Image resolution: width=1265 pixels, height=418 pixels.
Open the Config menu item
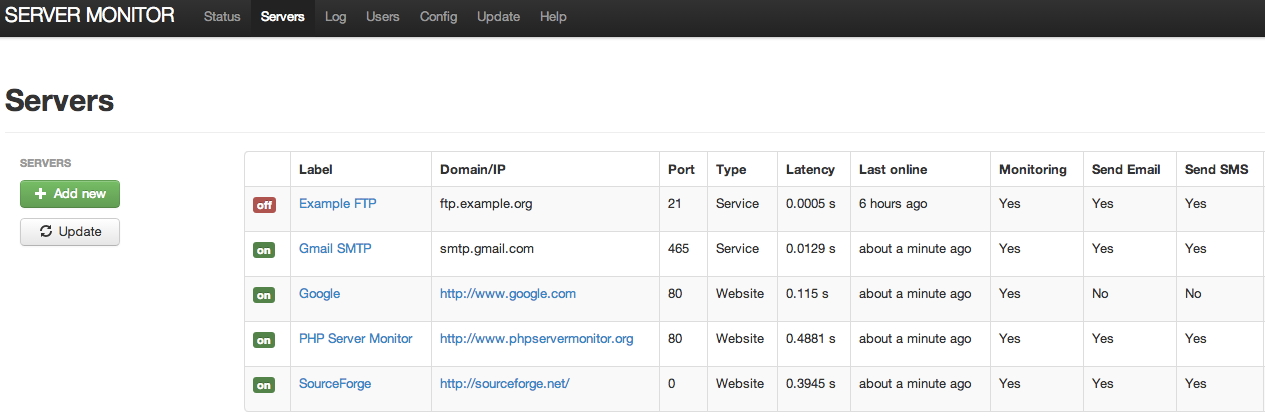438,17
